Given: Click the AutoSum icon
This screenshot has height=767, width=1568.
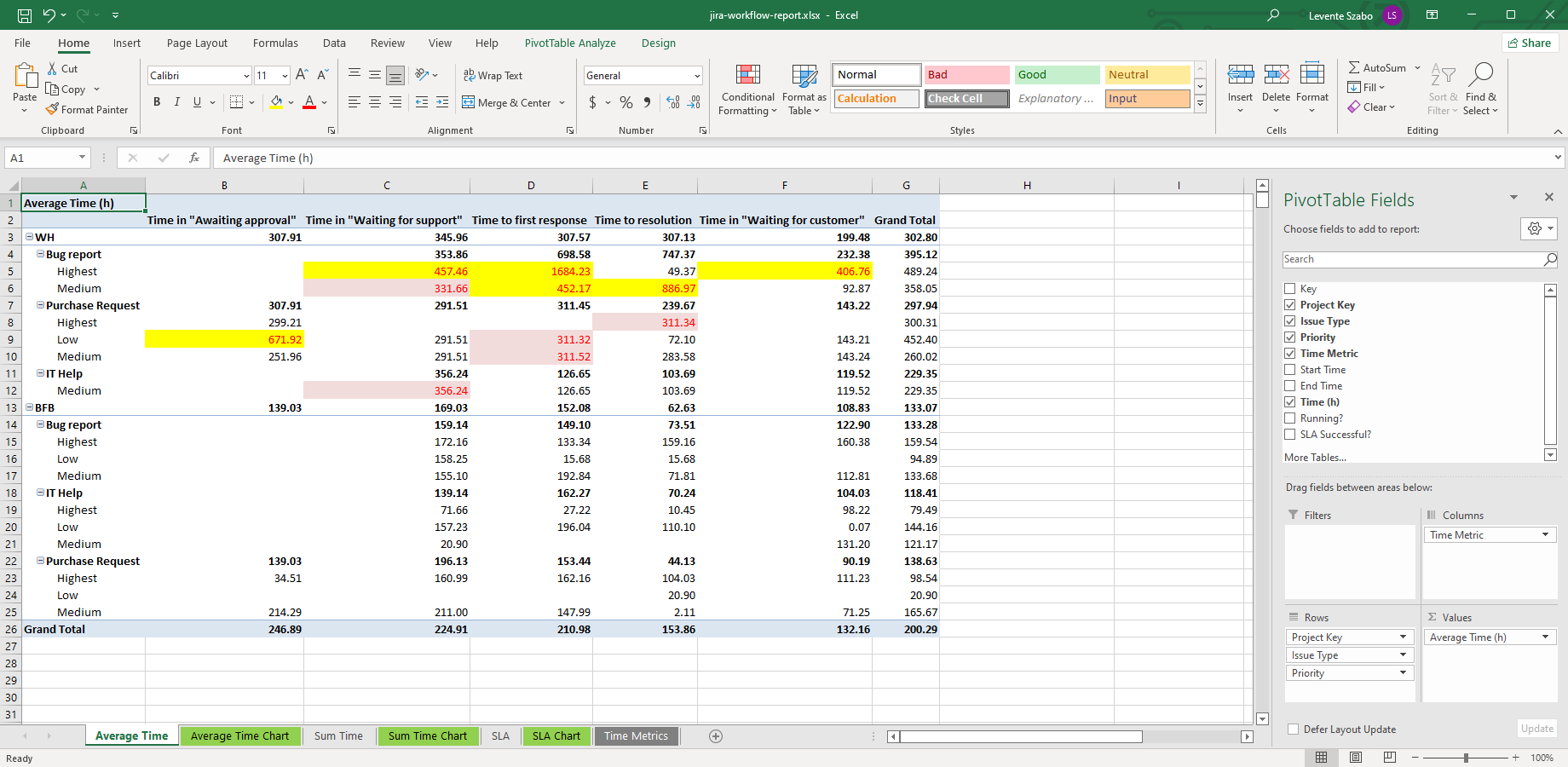Looking at the screenshot, I should pos(1354,67).
